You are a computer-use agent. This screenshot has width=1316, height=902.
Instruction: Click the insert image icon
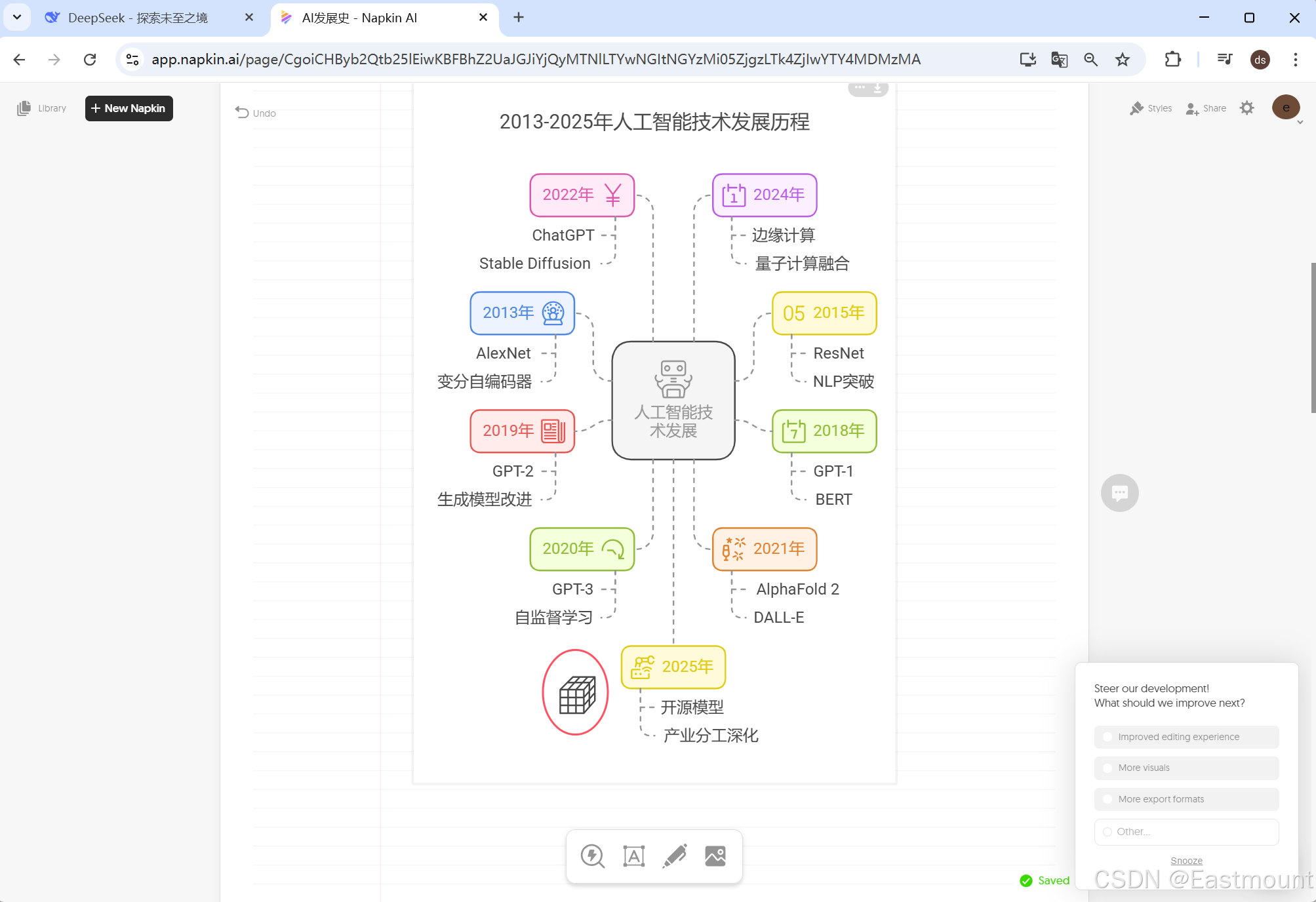coord(715,856)
